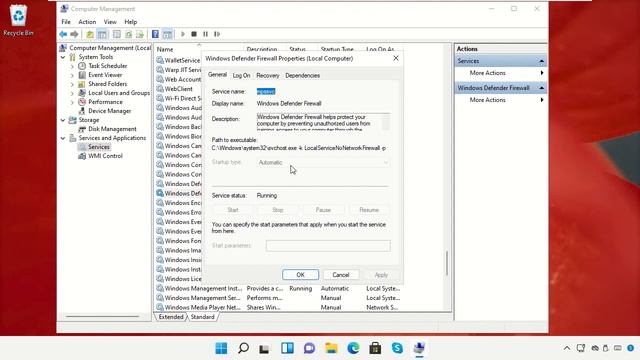Click the Apply button in properties dialog

coord(381,275)
